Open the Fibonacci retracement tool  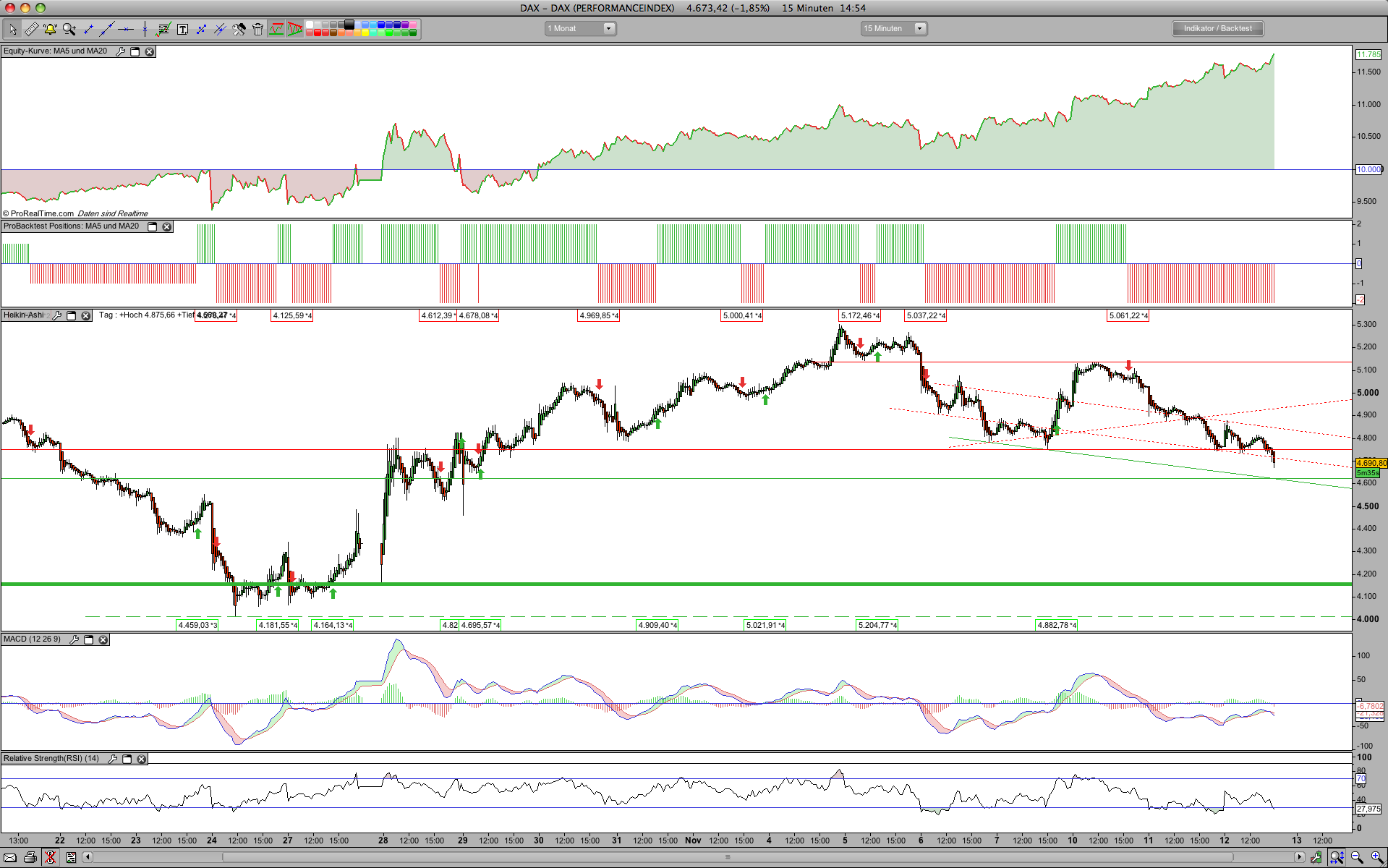[163, 29]
